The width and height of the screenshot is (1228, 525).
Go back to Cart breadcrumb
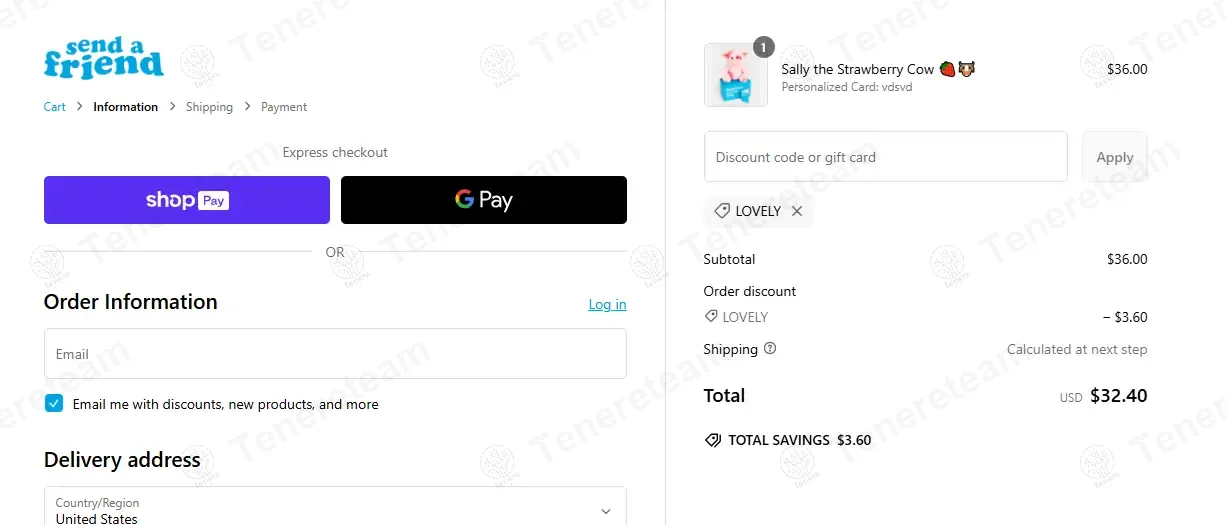click(x=55, y=107)
